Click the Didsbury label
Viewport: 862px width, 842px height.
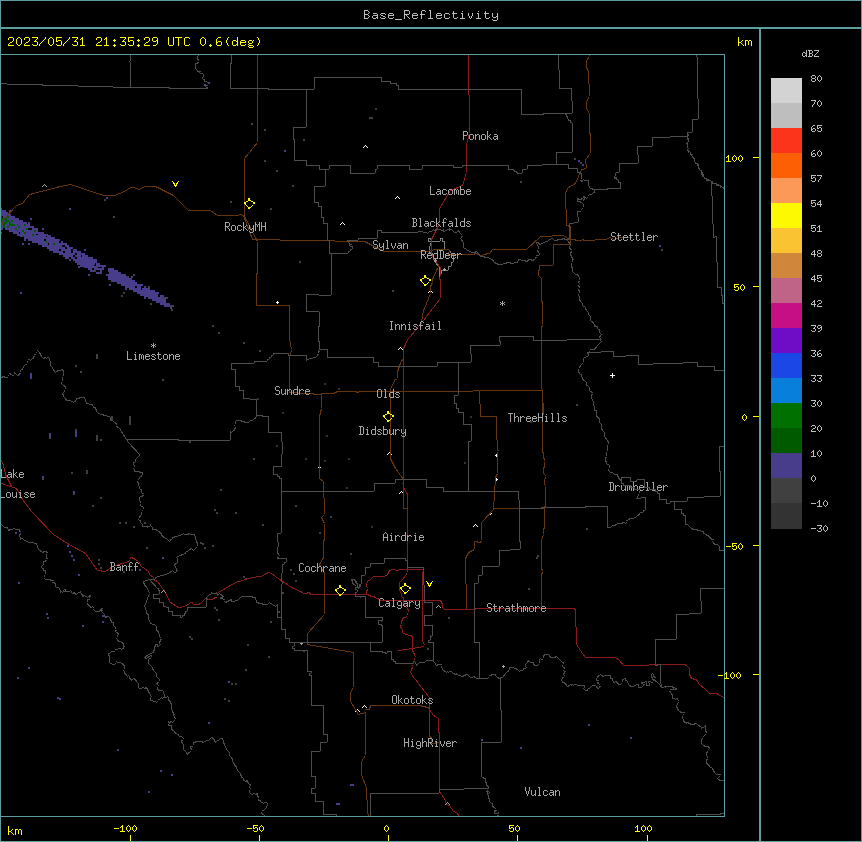pos(383,431)
